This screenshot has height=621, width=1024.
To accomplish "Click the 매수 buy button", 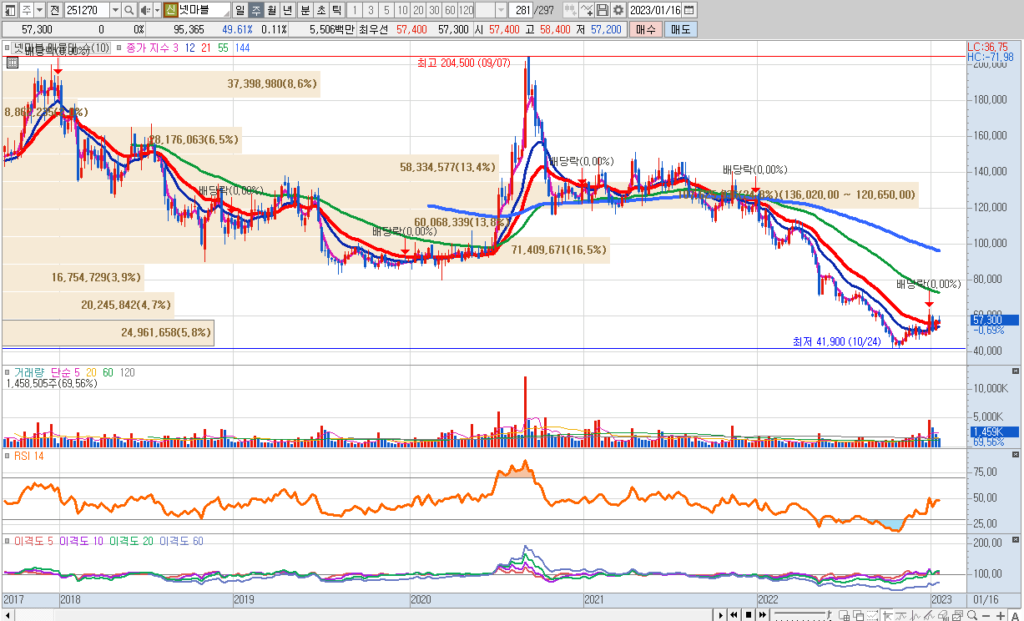I will tap(645, 30).
